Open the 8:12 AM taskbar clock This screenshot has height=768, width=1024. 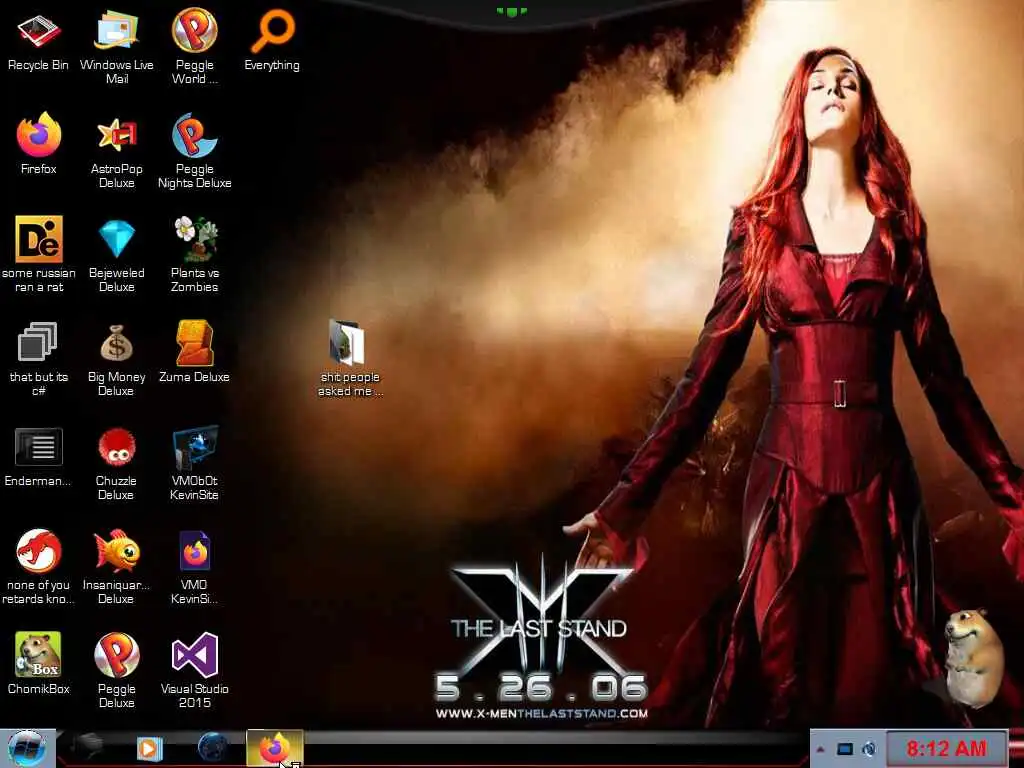coord(946,748)
